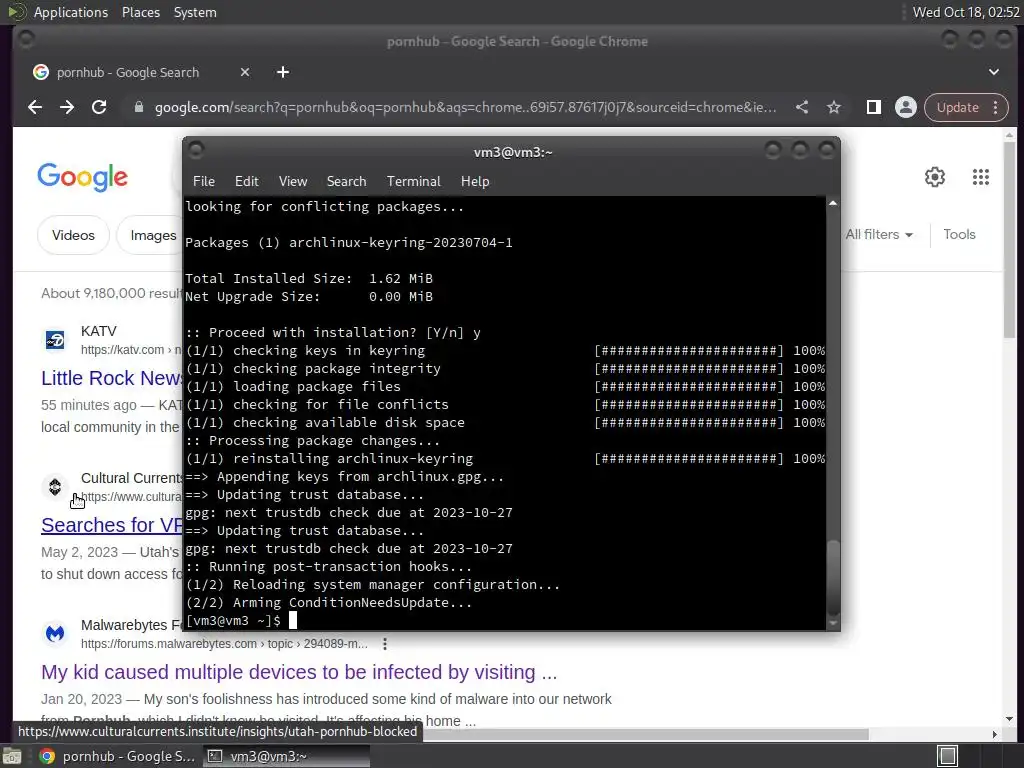Image resolution: width=1024 pixels, height=768 pixels.
Task: Click terminal scrollbar down arrow
Action: 833,623
